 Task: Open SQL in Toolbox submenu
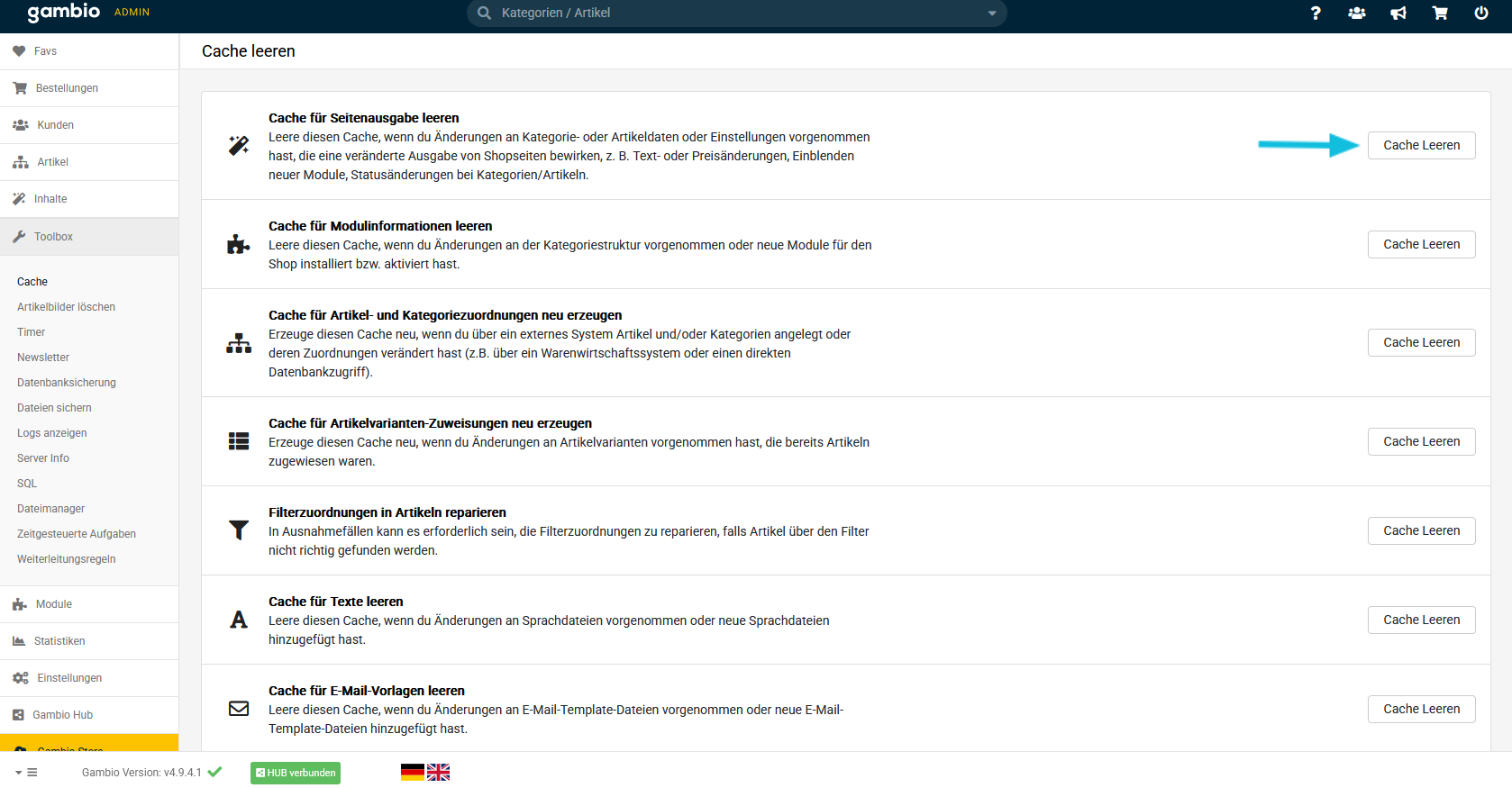click(27, 484)
